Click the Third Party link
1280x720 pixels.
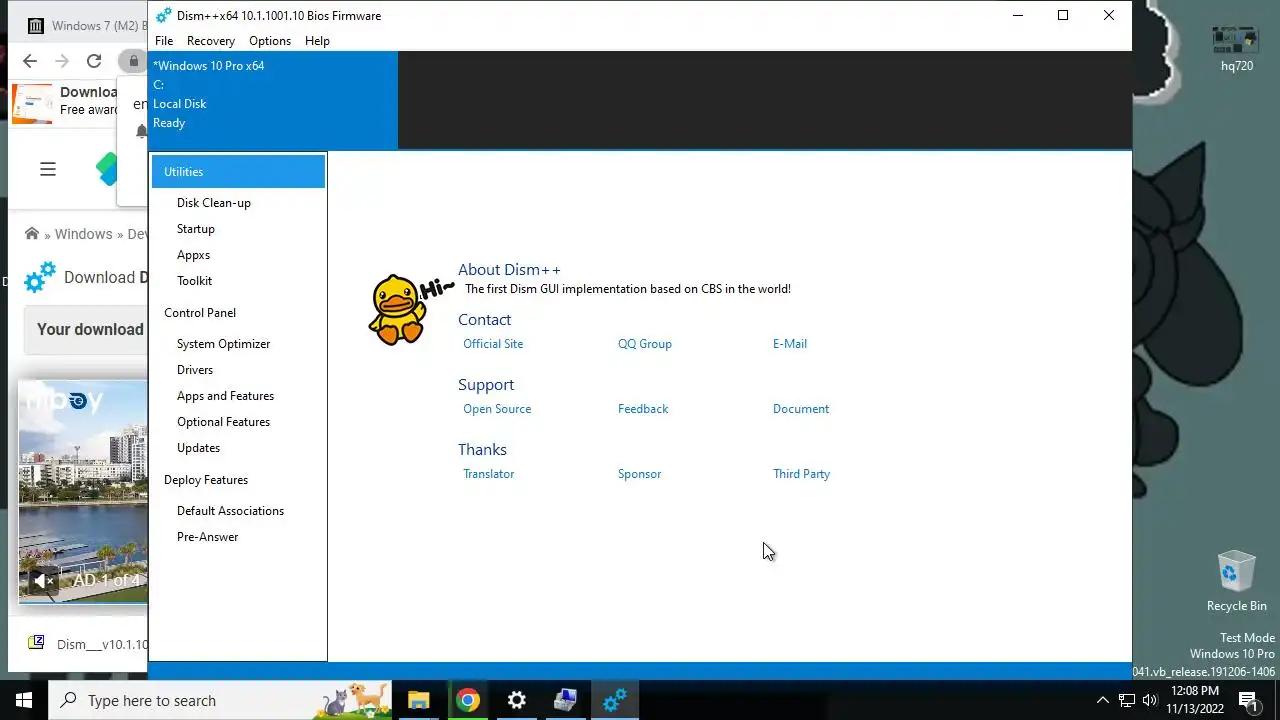click(x=801, y=474)
